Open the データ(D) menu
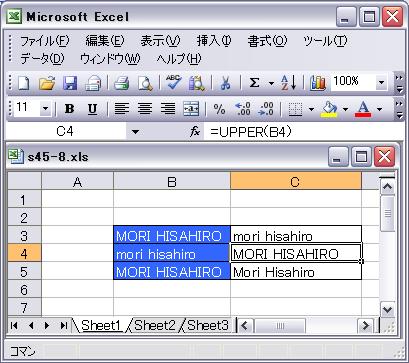The width and height of the screenshot is (409, 363). tap(42, 59)
